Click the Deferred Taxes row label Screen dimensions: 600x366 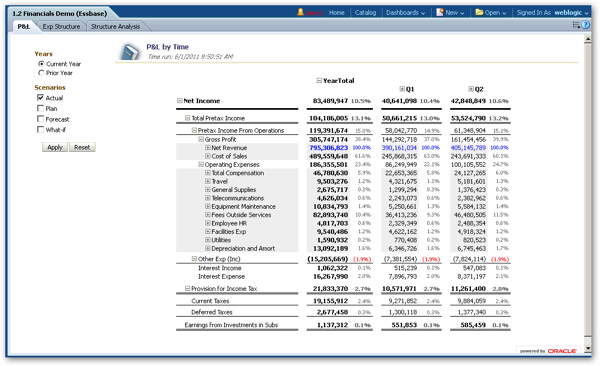[x=212, y=312]
